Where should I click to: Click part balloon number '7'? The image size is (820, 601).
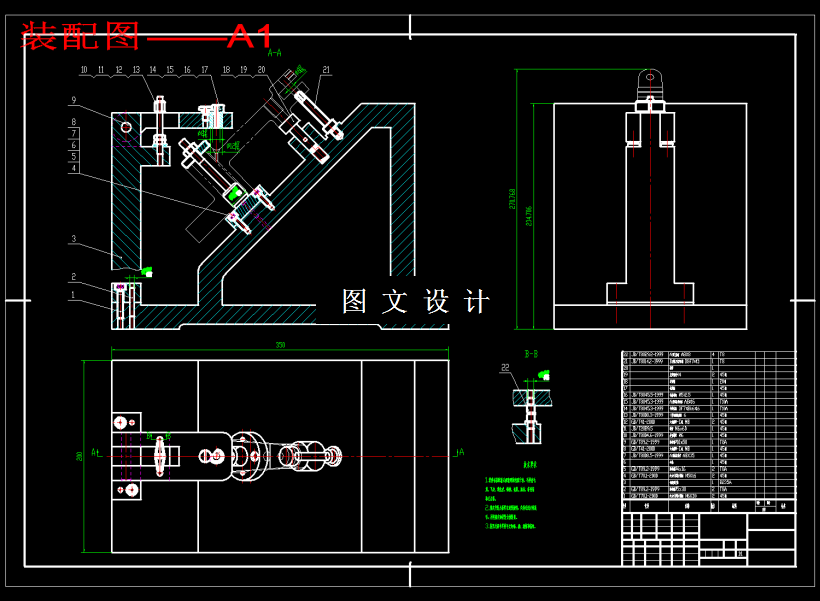(x=74, y=133)
